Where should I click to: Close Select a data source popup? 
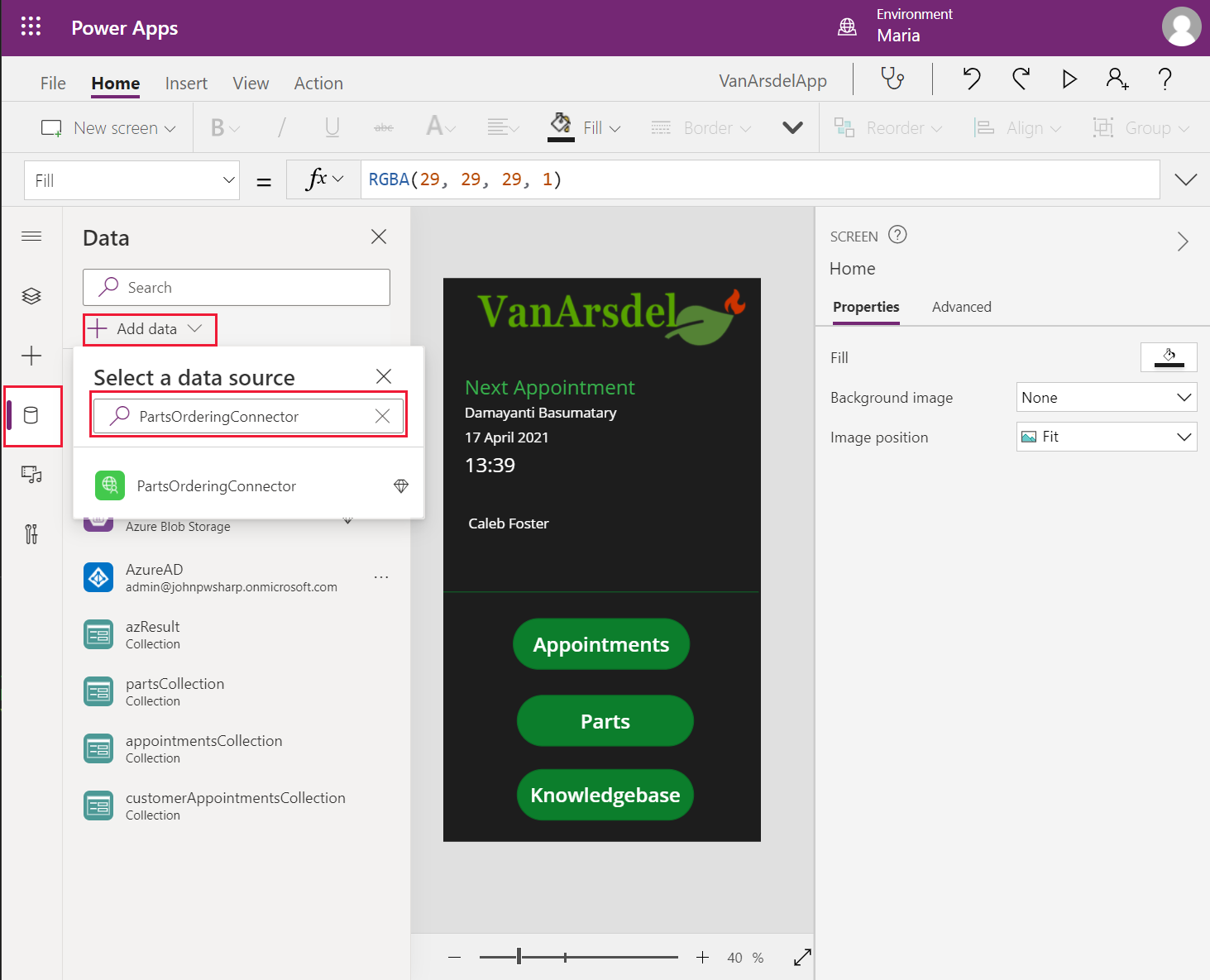[x=384, y=376]
